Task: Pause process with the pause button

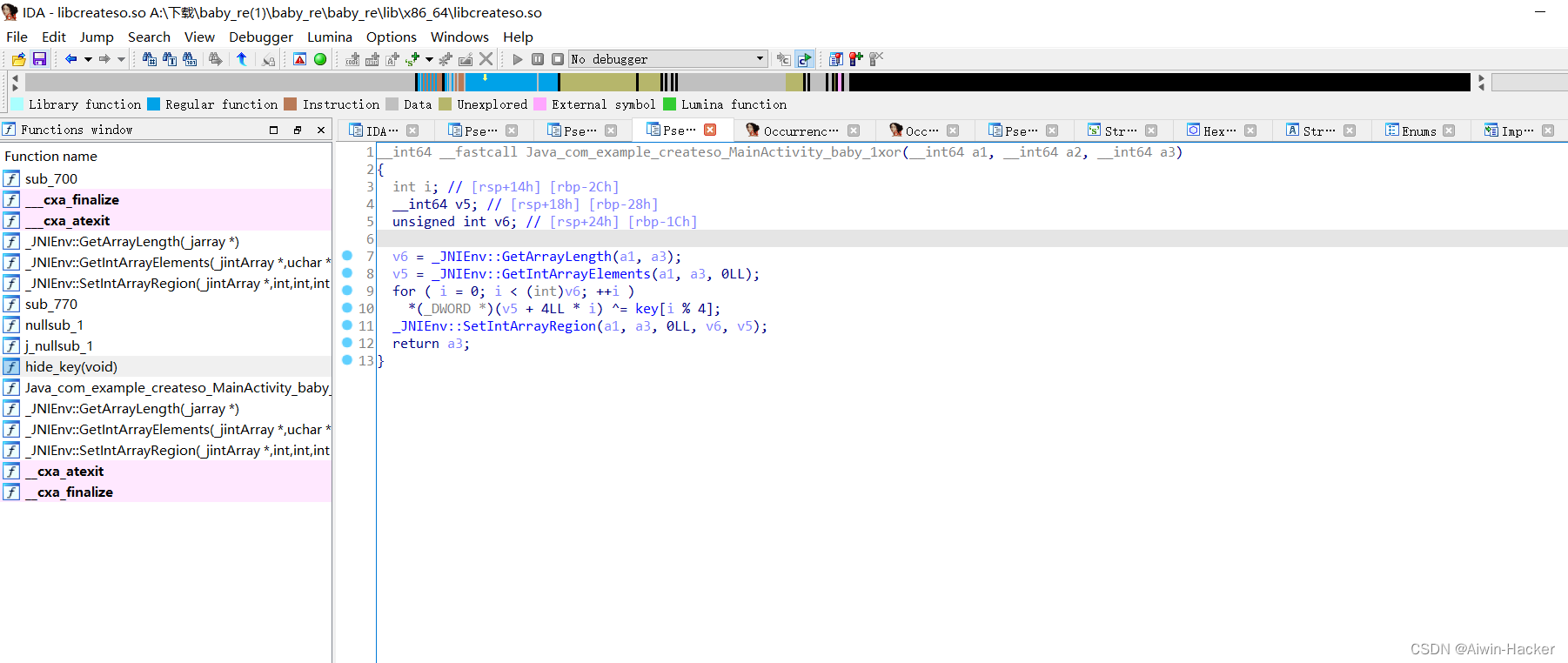Action: click(x=538, y=59)
